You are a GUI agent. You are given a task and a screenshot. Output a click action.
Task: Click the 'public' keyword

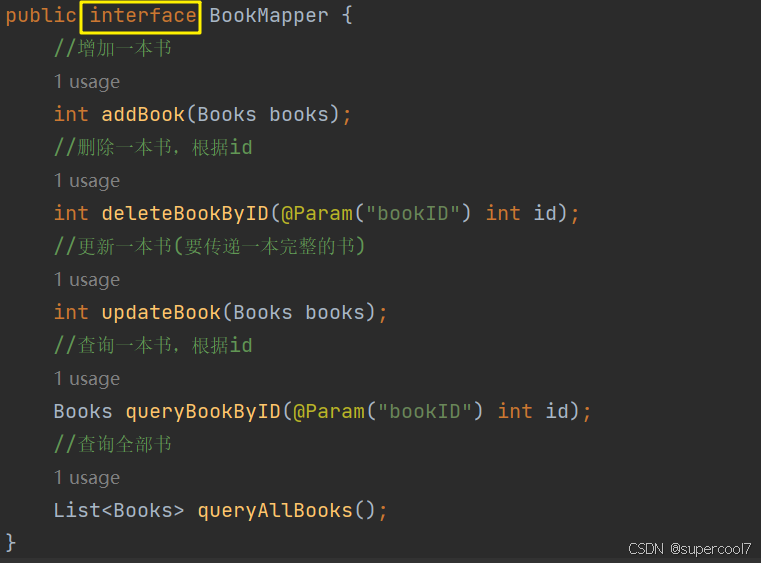click(x=41, y=16)
